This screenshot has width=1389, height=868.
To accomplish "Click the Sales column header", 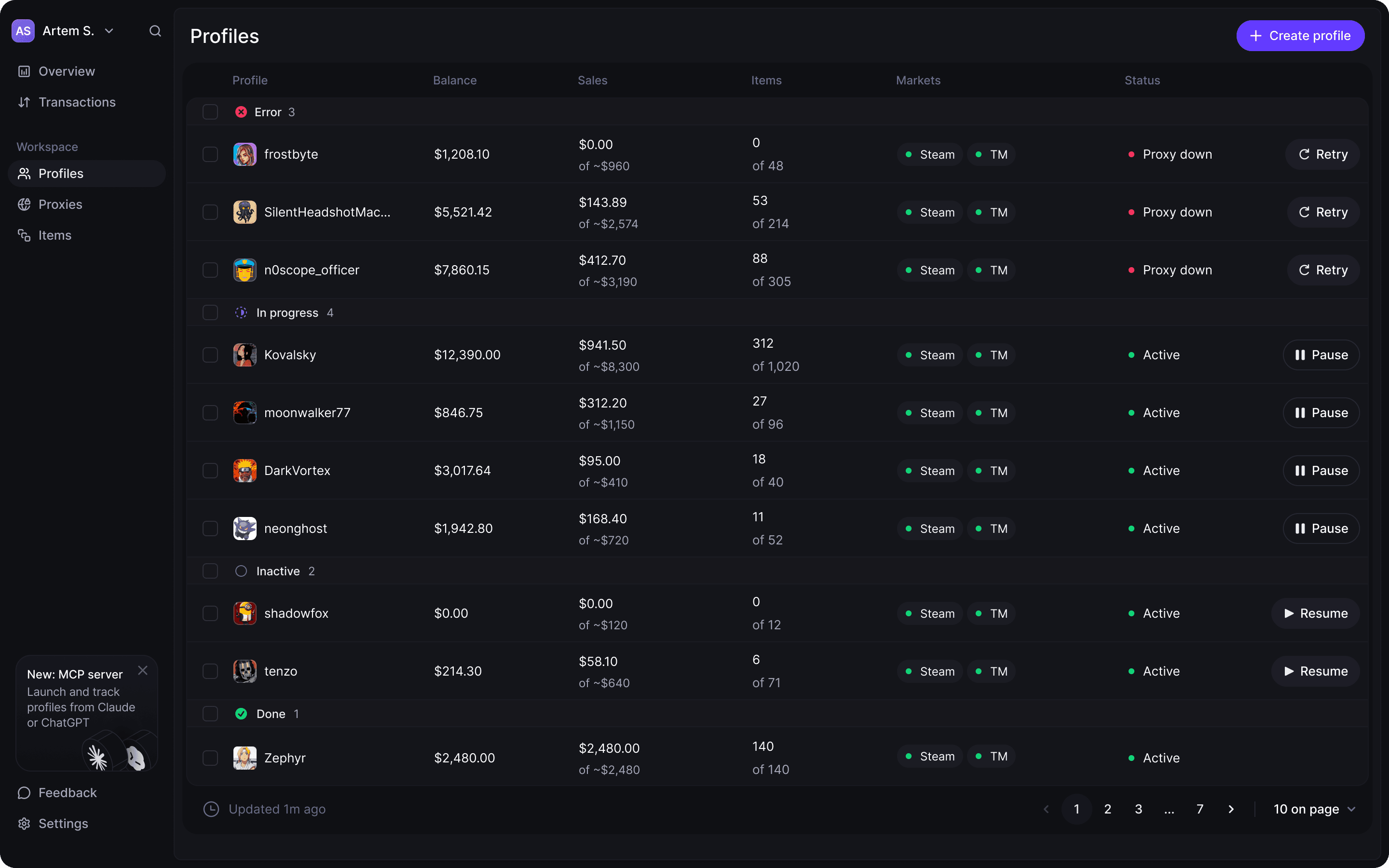I will tap(592, 81).
